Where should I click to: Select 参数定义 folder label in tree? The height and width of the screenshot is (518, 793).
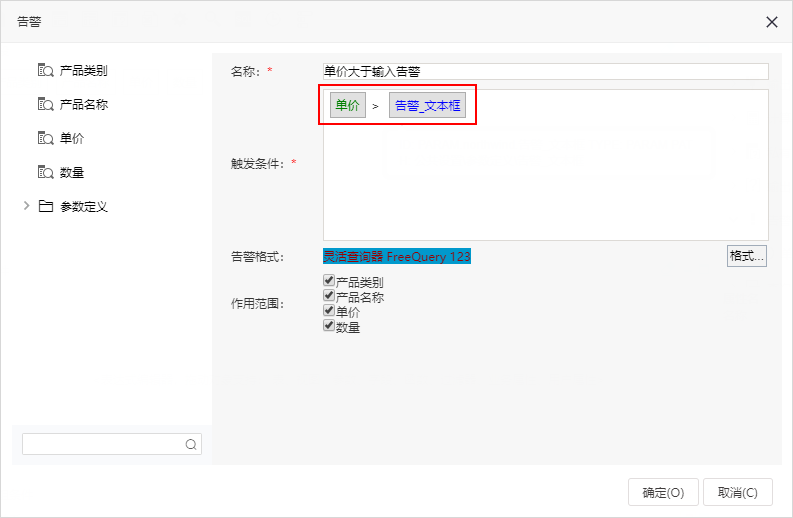[x=83, y=206]
